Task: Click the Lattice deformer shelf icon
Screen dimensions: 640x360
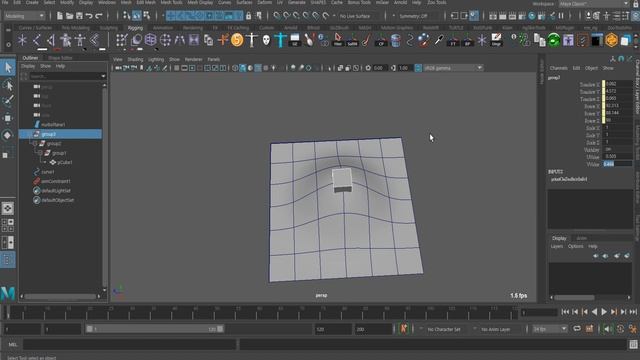Action: (151, 40)
